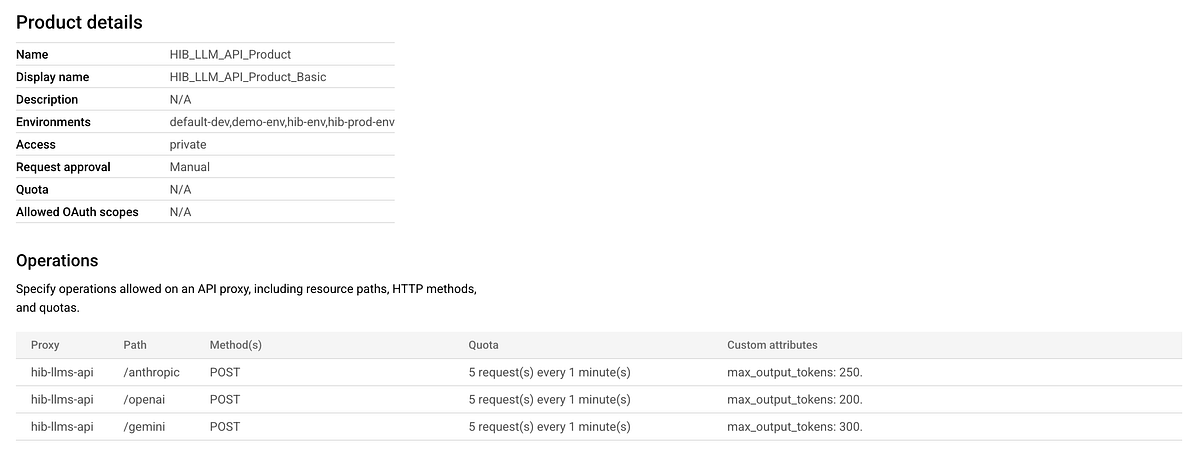Select the Environments value list
This screenshot has height=465, width=1200.
(282, 122)
